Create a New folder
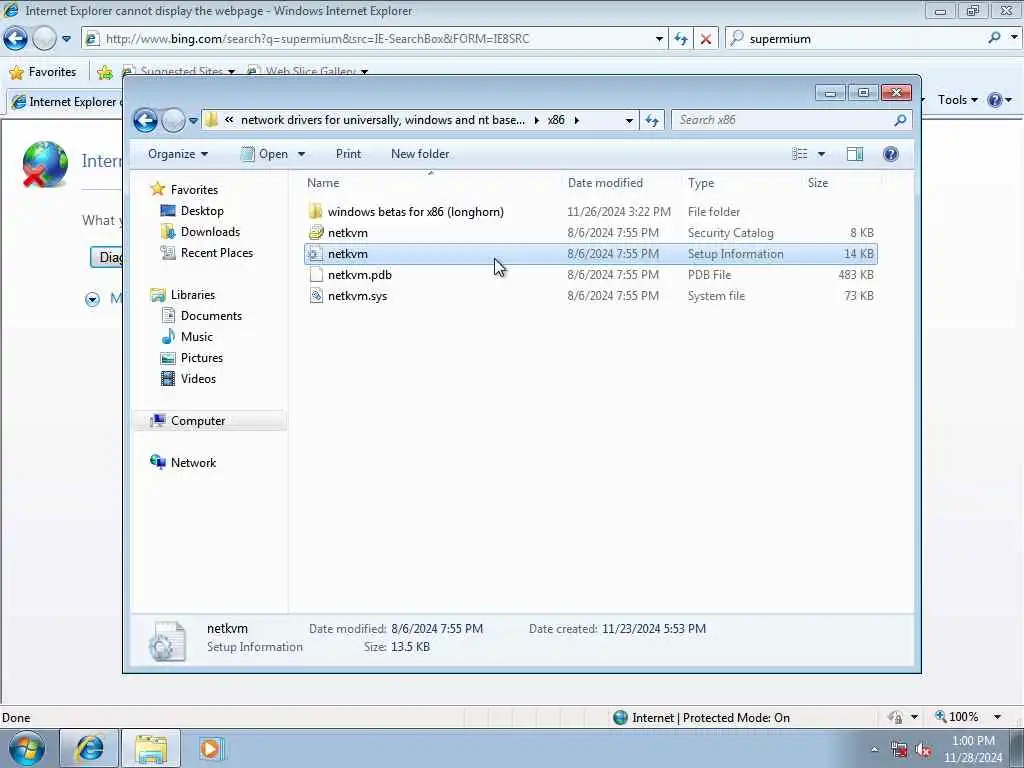Image resolution: width=1024 pixels, height=768 pixels. tap(420, 154)
